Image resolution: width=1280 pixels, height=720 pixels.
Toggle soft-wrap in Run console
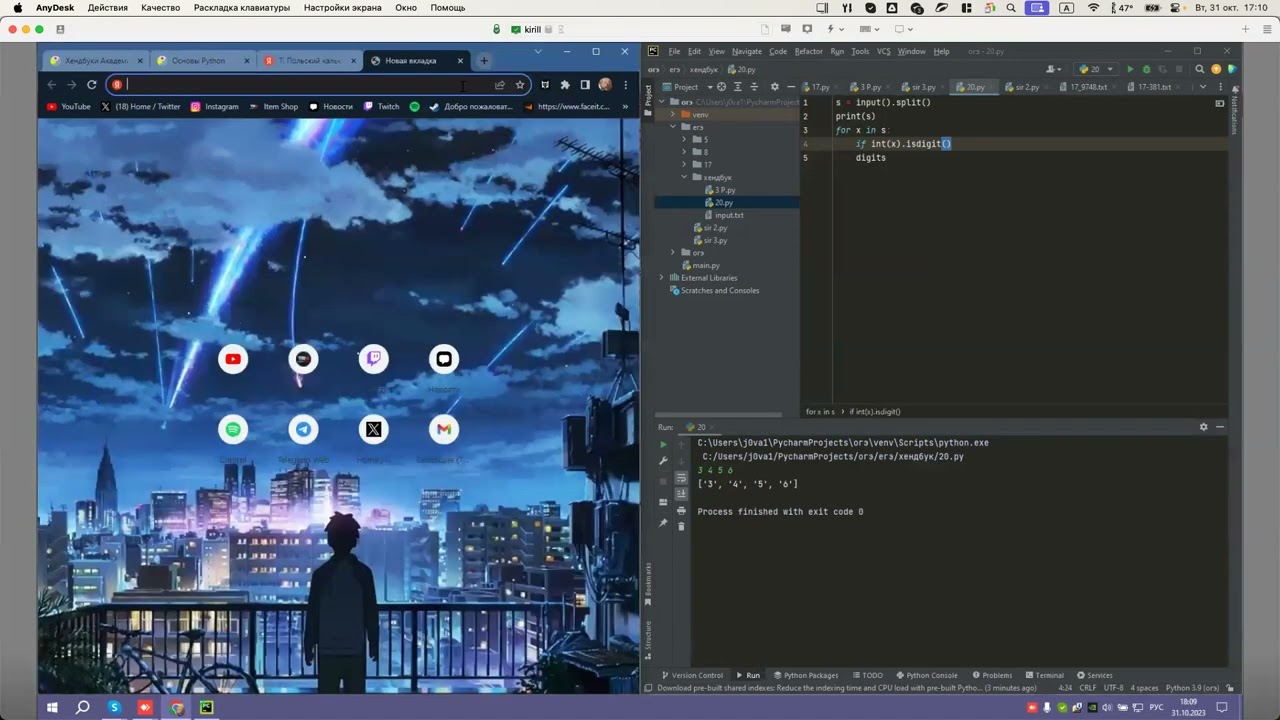pyautogui.click(x=681, y=478)
